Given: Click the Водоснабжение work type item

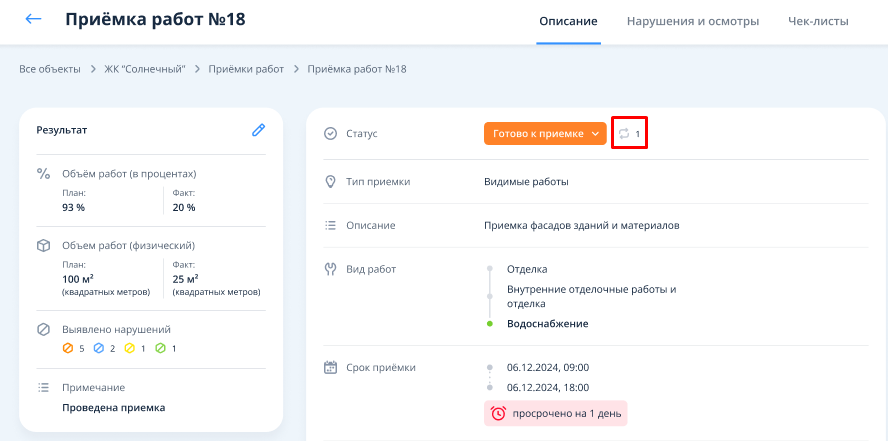Looking at the screenshot, I should point(547,323).
